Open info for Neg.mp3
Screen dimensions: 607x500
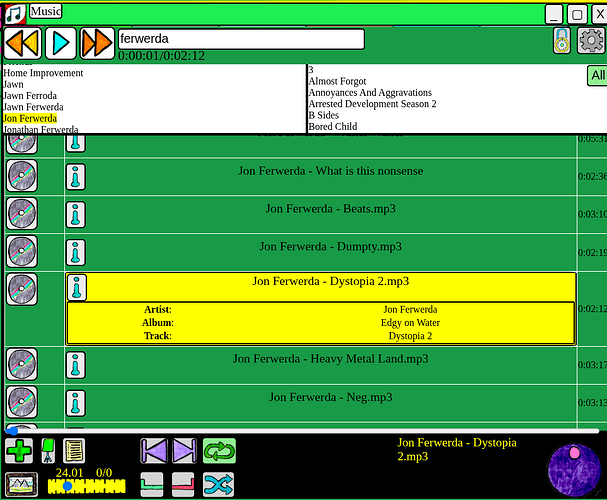(x=75, y=403)
